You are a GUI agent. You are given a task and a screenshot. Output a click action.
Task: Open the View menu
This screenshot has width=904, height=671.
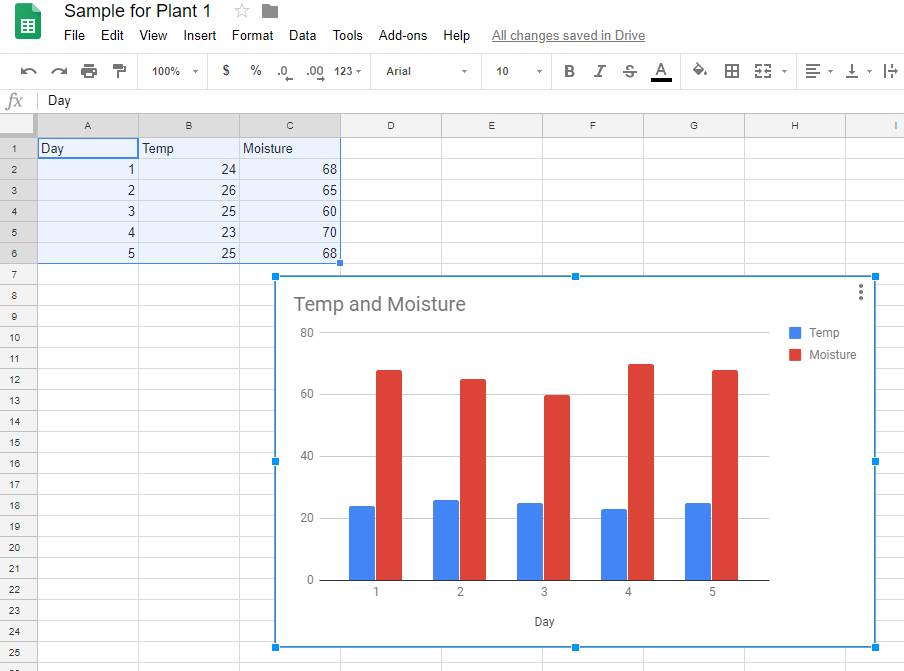pos(153,35)
